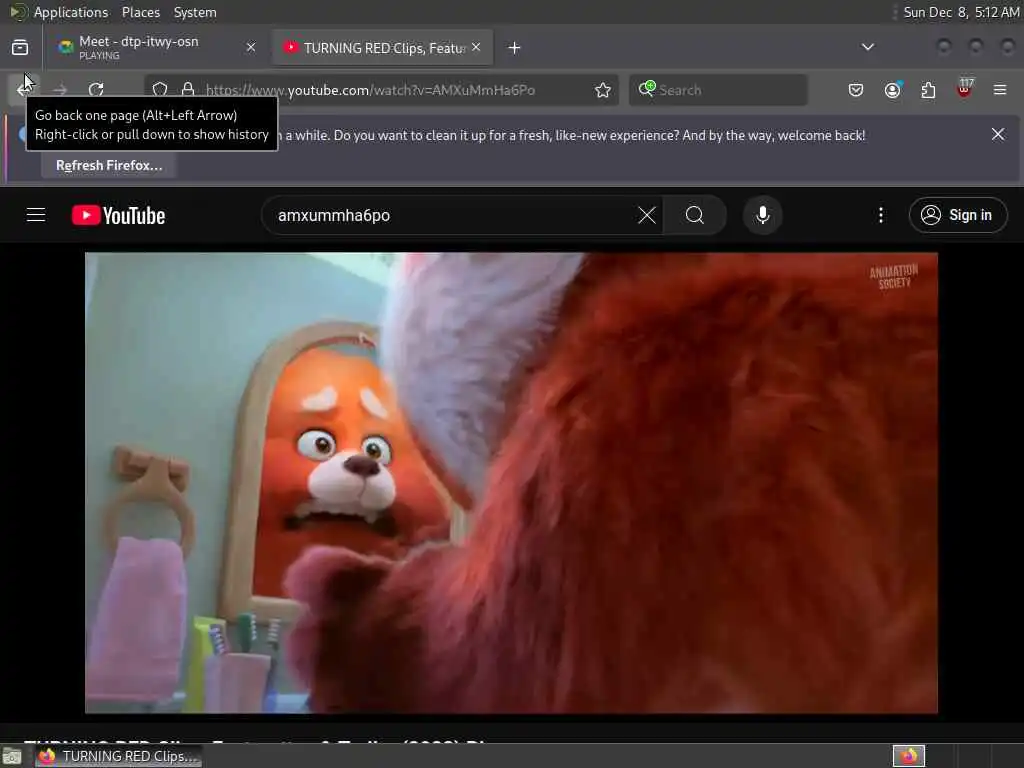Open the Pocket save icon
Viewport: 1024px width, 768px height.
click(856, 89)
